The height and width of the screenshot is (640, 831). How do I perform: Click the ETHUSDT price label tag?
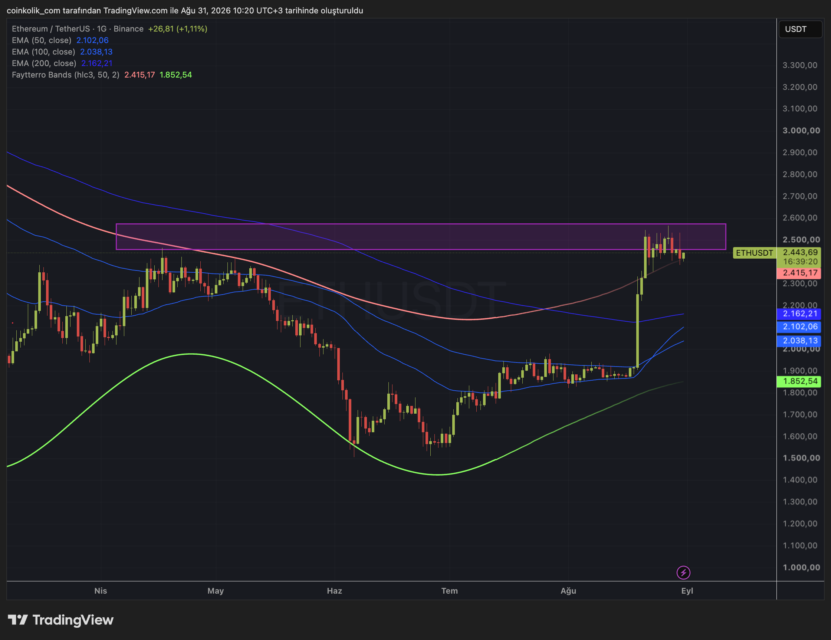pos(754,253)
